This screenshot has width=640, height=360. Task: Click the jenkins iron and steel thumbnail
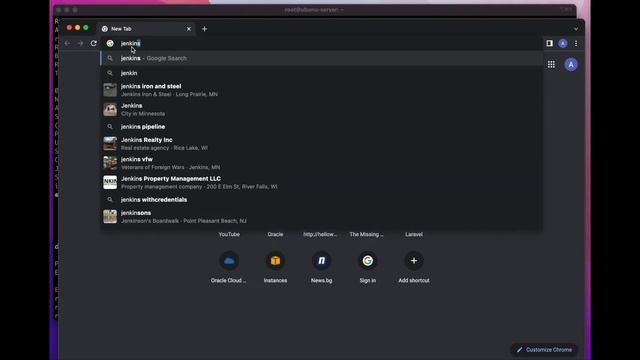click(110, 90)
